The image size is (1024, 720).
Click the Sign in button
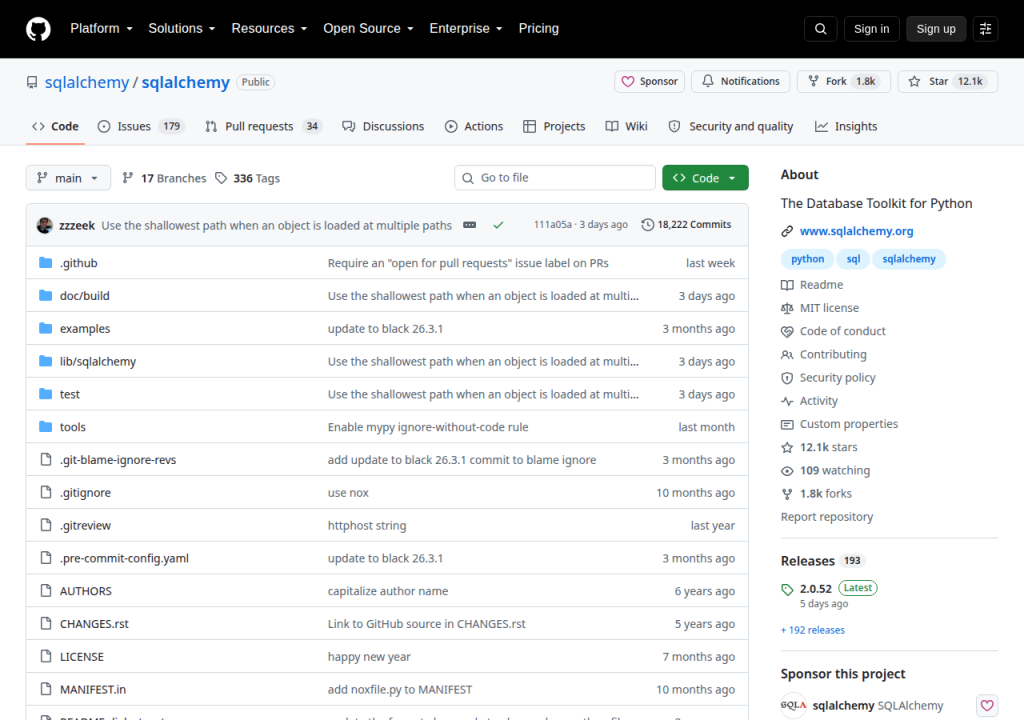coord(871,29)
